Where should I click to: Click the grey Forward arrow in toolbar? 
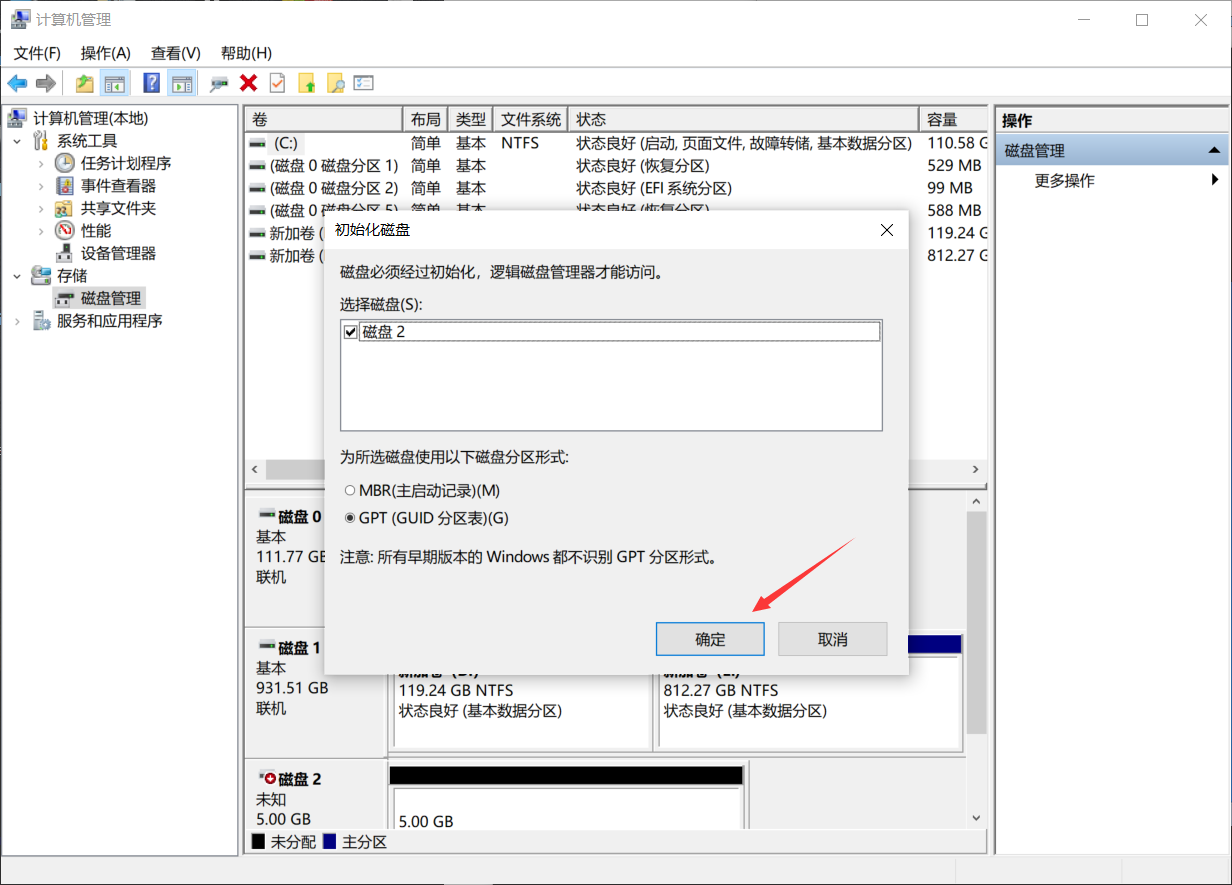(45, 84)
